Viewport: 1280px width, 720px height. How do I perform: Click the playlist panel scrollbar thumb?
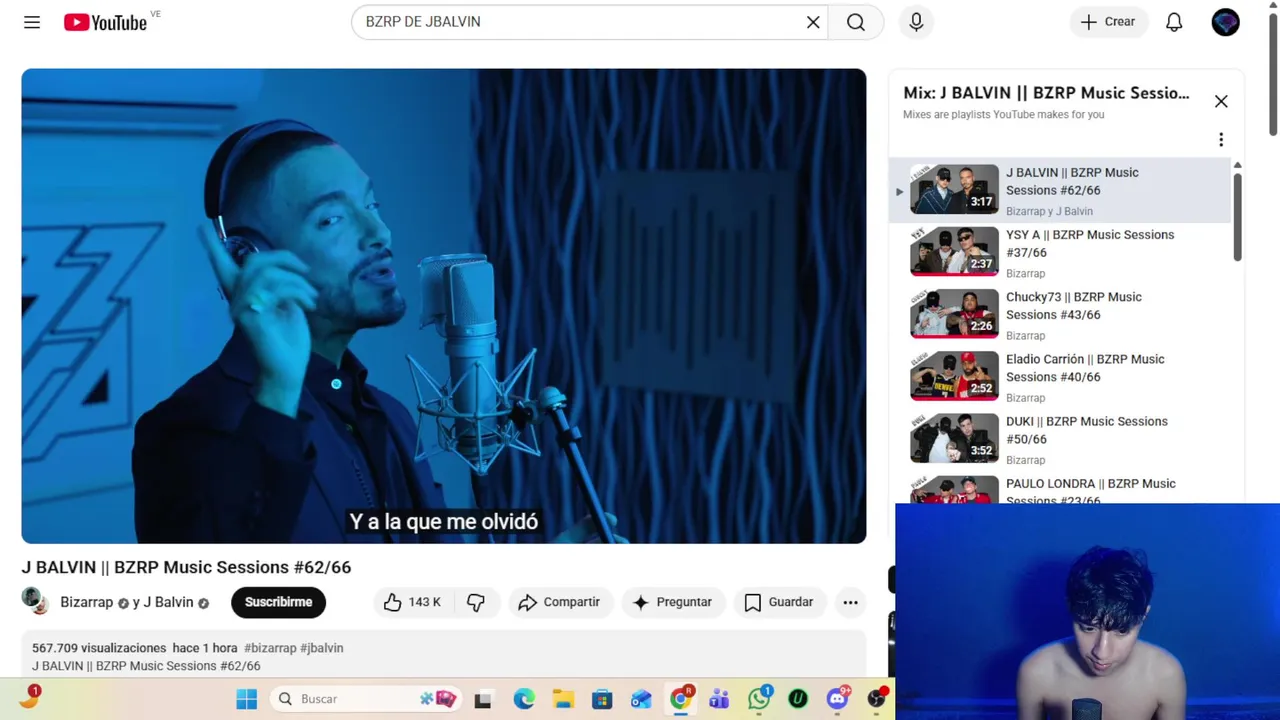click(1237, 215)
